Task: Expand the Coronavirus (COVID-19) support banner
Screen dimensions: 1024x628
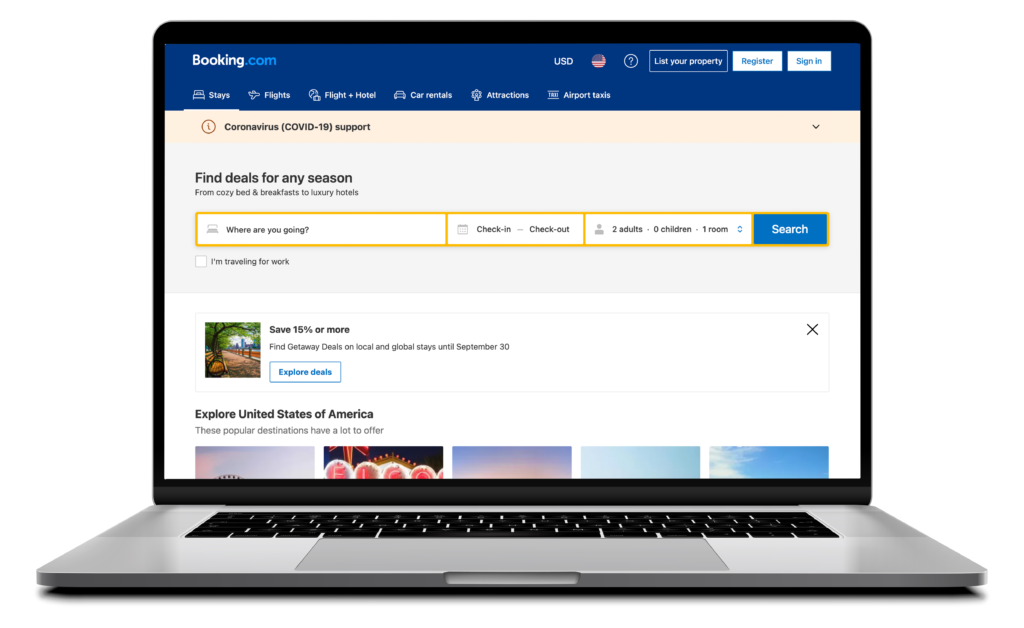Action: click(816, 127)
